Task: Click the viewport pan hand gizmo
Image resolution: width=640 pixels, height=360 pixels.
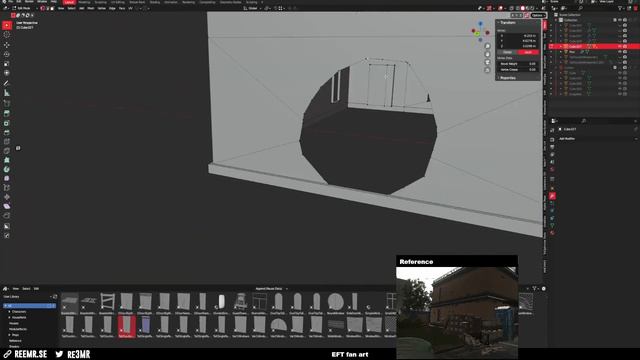Action: (x=487, y=54)
